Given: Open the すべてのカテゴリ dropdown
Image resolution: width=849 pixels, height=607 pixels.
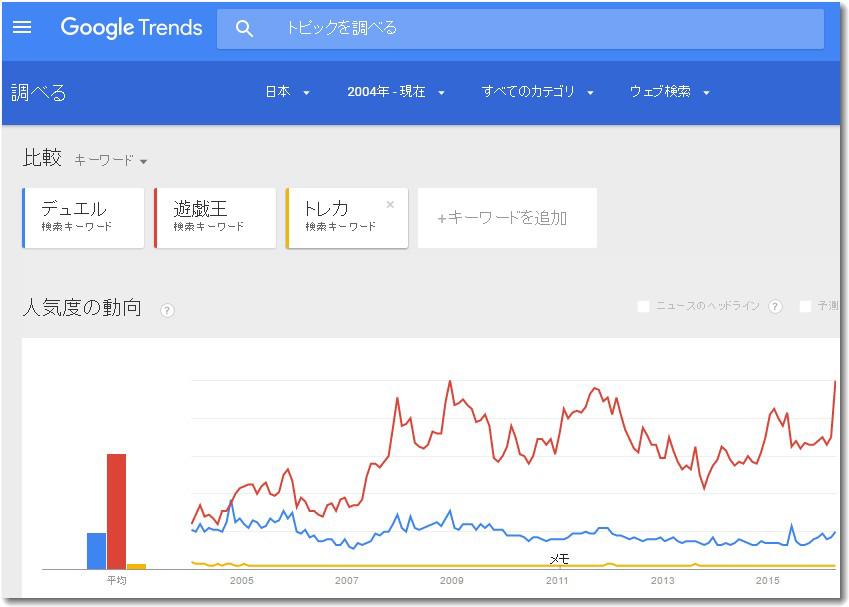Looking at the screenshot, I should [538, 92].
